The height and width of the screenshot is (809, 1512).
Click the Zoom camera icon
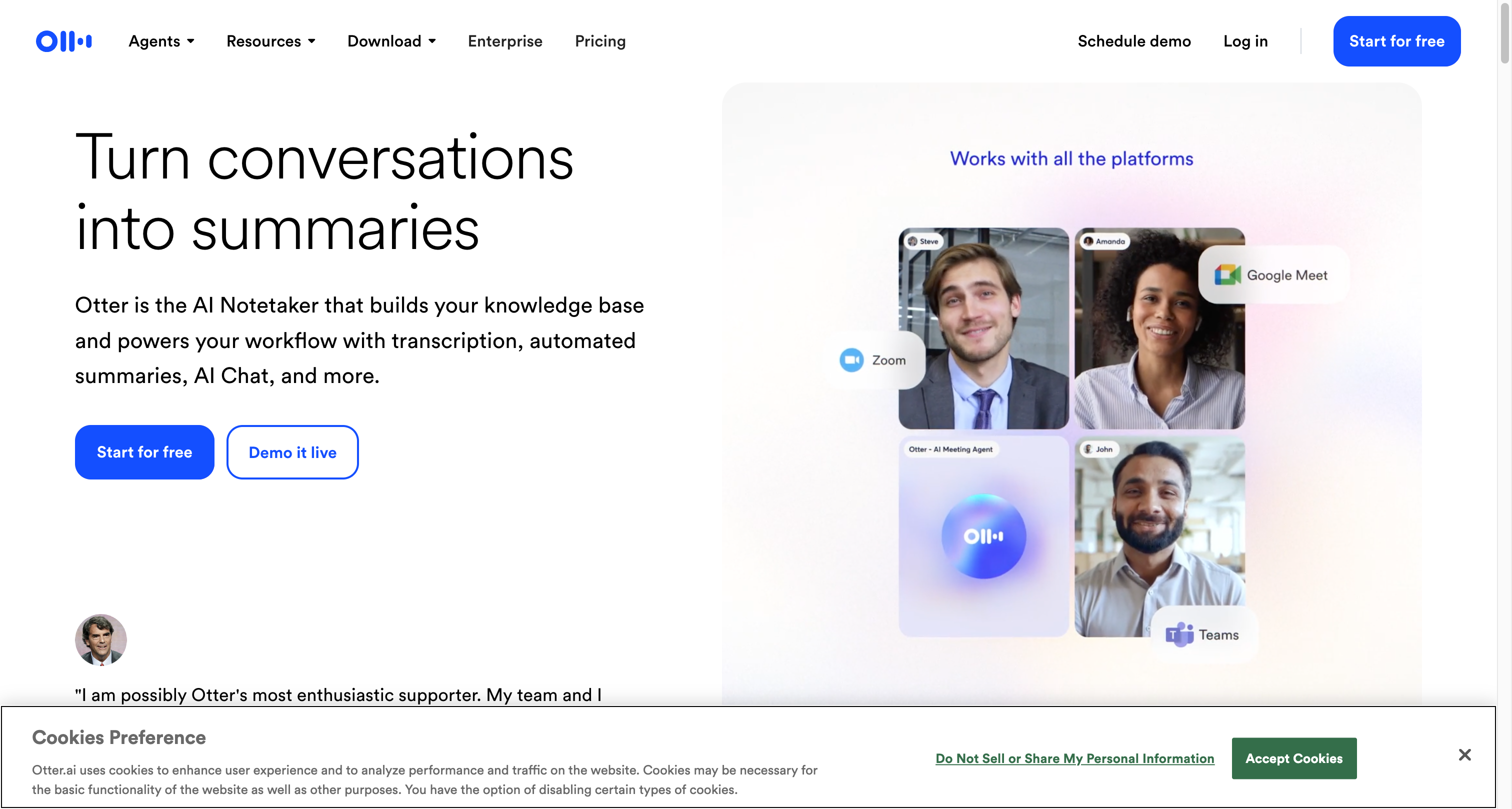pos(851,360)
